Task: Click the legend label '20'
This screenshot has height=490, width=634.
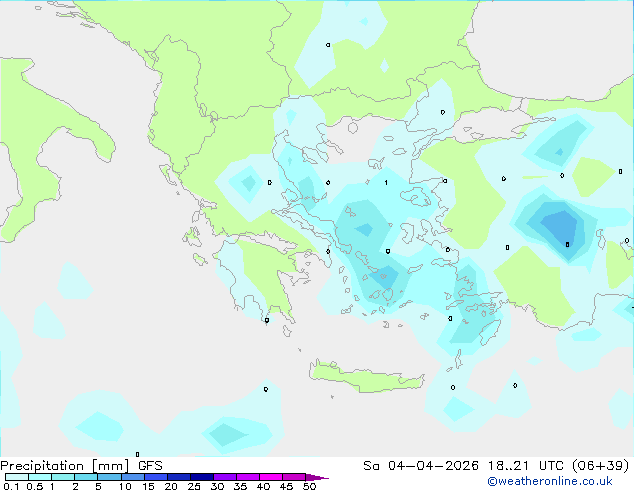Action: point(171,486)
